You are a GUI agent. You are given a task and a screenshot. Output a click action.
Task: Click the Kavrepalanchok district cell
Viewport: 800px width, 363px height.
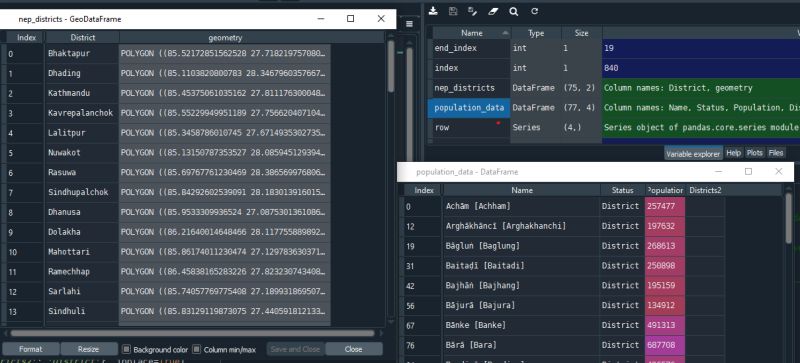tap(82, 113)
